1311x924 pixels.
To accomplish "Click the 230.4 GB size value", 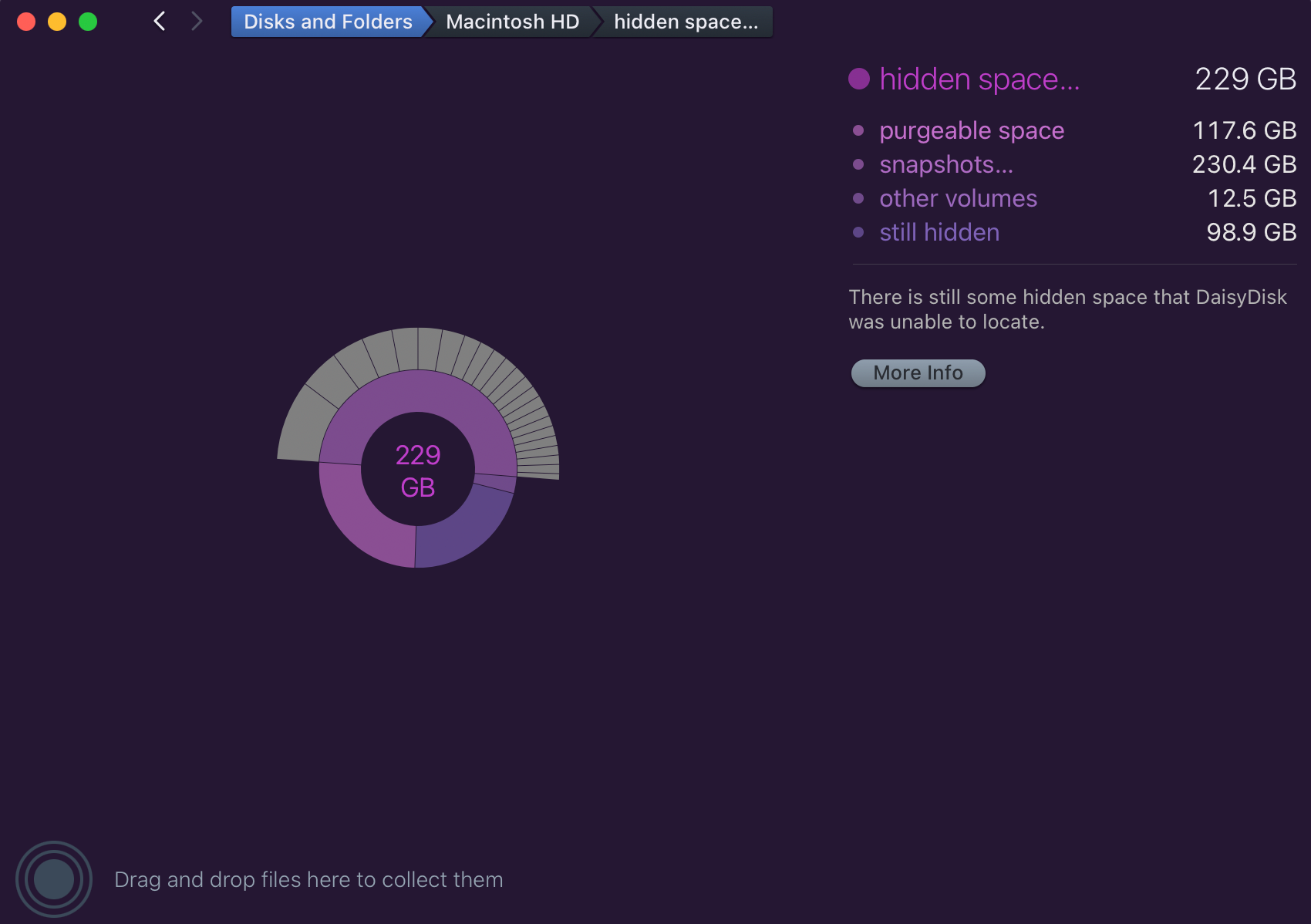I will click(x=1245, y=164).
